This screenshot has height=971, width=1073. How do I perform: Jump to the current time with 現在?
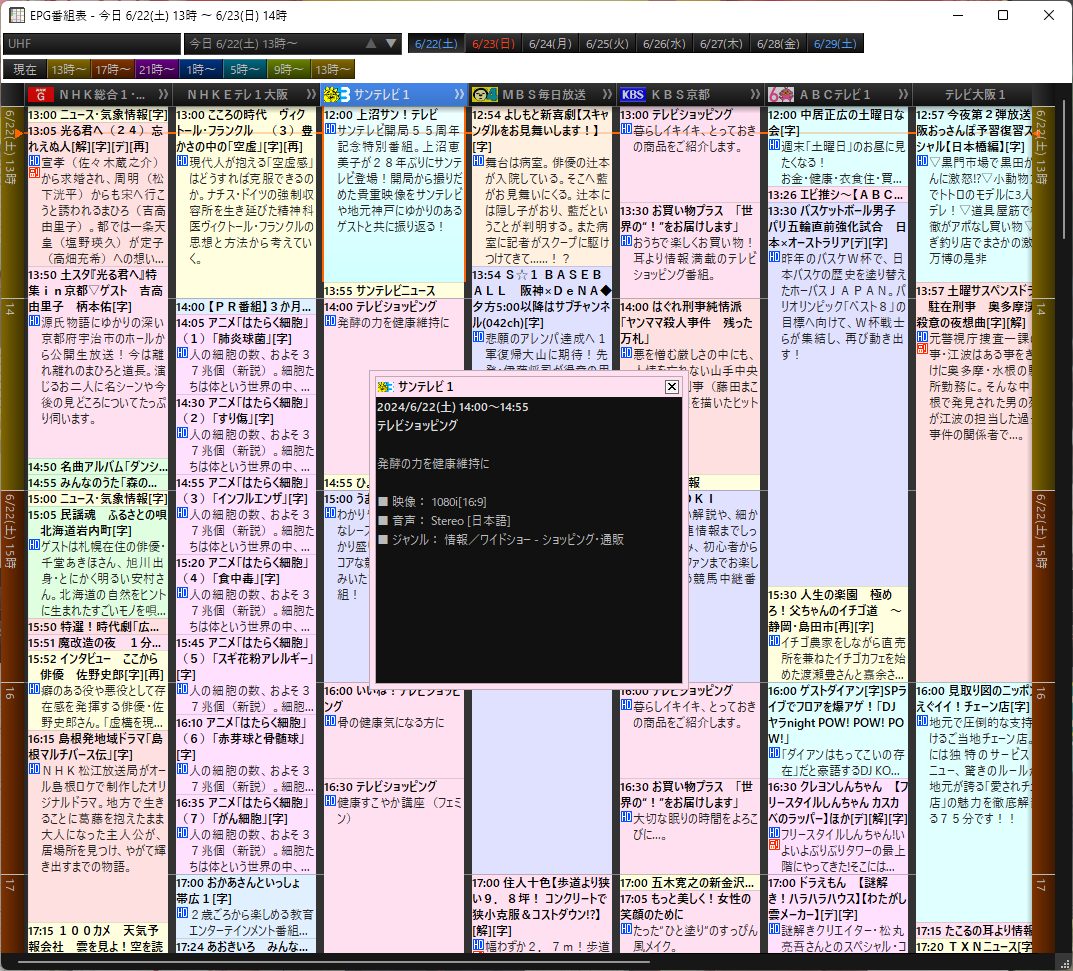pos(25,69)
